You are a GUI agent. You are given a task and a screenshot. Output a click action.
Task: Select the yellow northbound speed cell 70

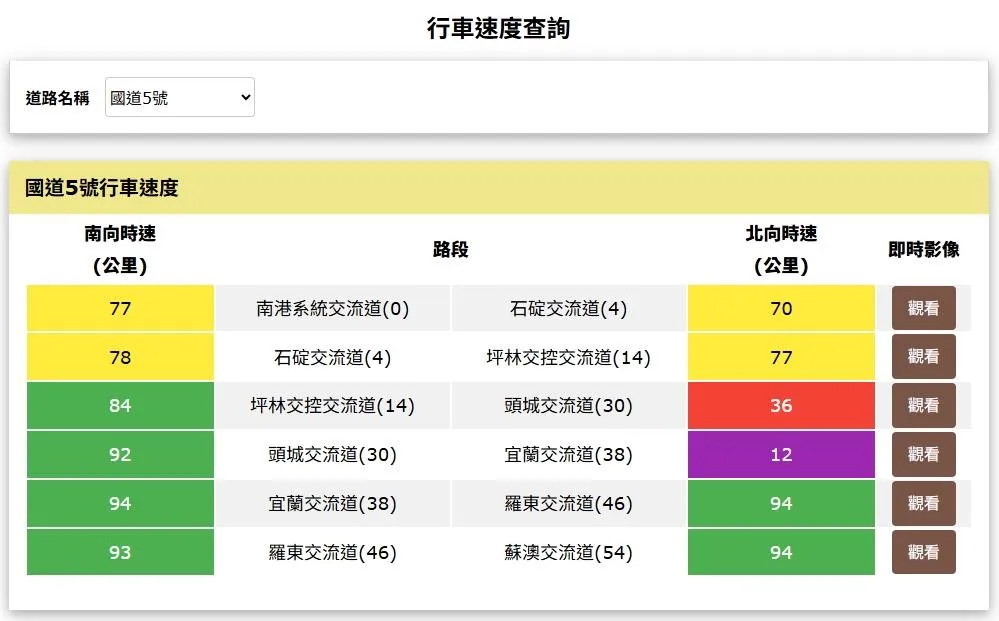pyautogui.click(x=781, y=308)
